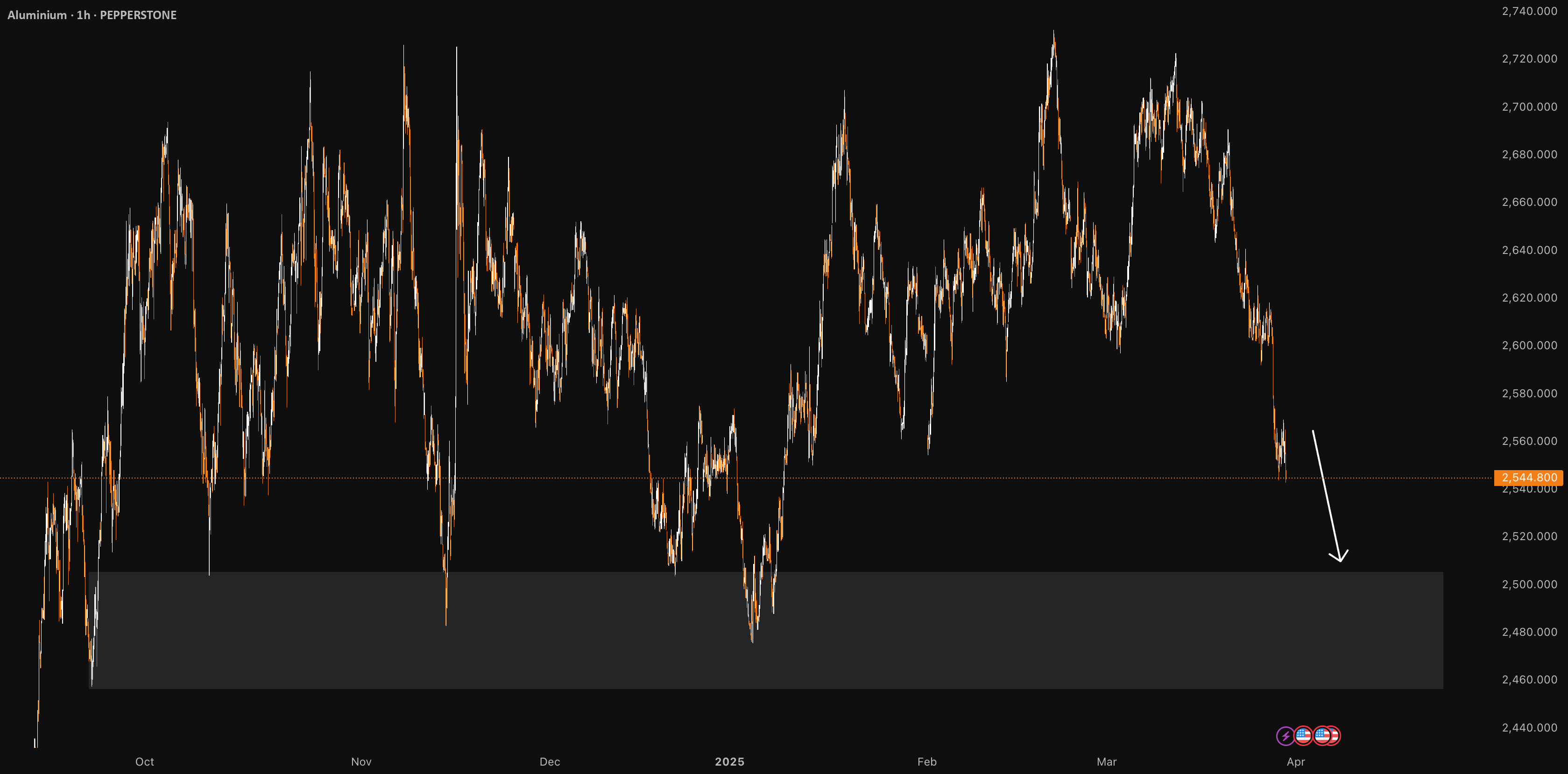This screenshot has height=774, width=1568.
Task: Open the first US flag economic event
Action: (x=1303, y=736)
